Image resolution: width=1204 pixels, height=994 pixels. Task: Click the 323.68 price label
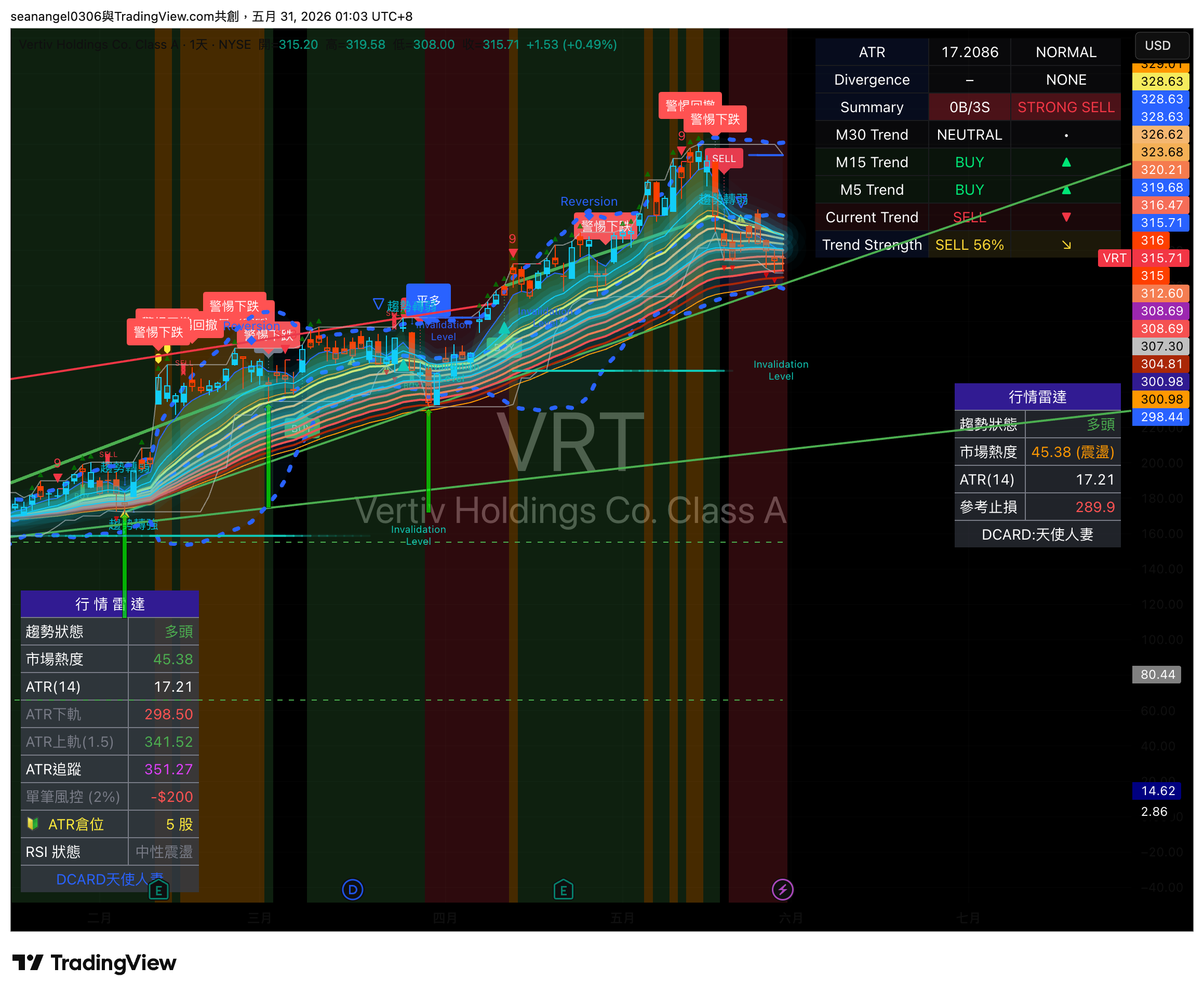(1160, 152)
